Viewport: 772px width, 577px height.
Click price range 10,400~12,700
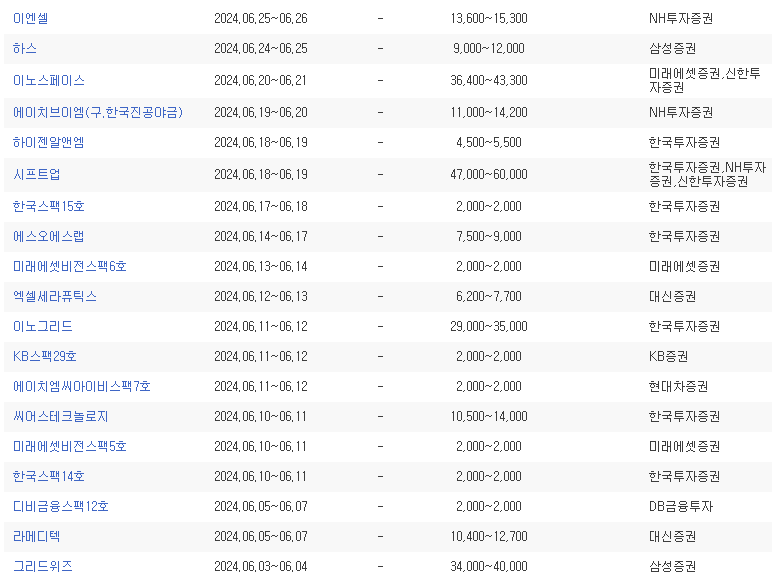(489, 537)
